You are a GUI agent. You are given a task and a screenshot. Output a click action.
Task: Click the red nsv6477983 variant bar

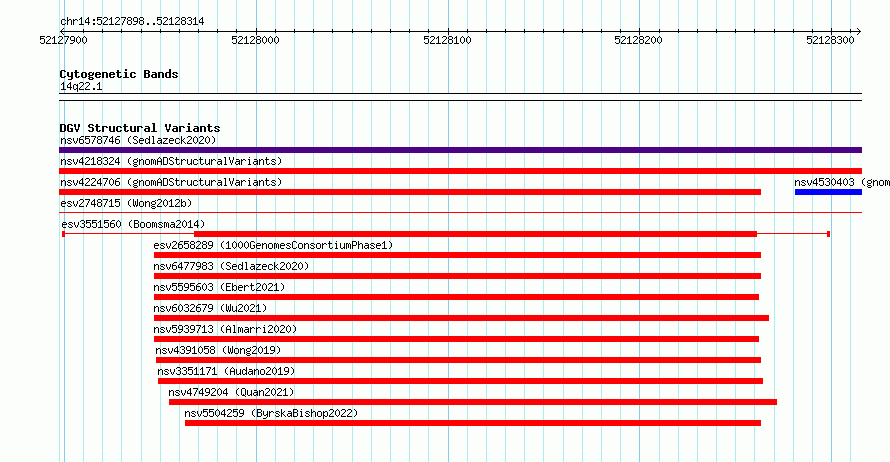(457, 276)
